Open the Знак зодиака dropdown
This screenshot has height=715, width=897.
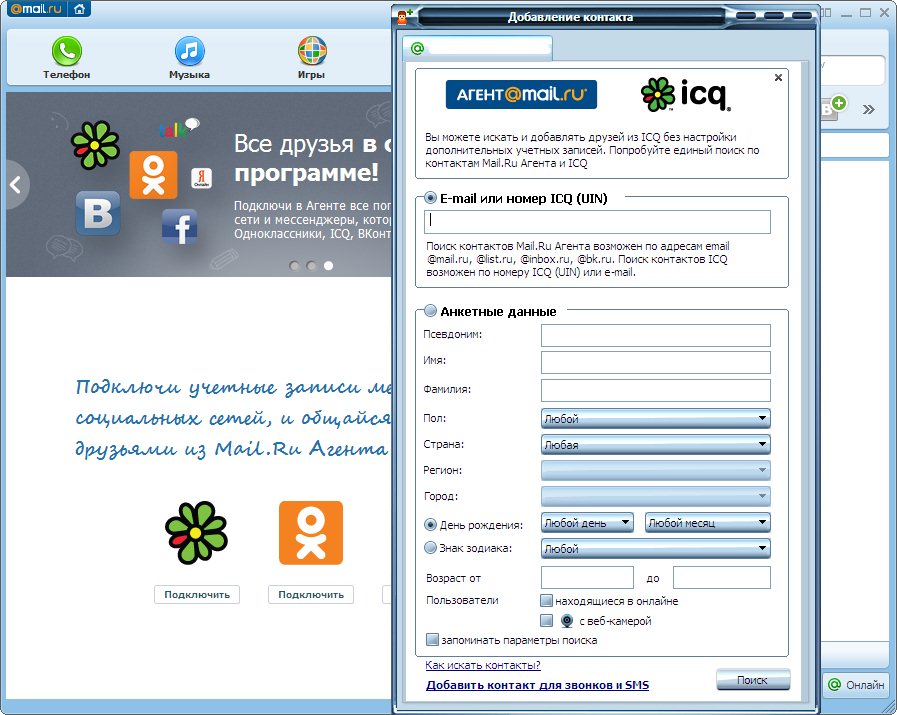click(656, 549)
